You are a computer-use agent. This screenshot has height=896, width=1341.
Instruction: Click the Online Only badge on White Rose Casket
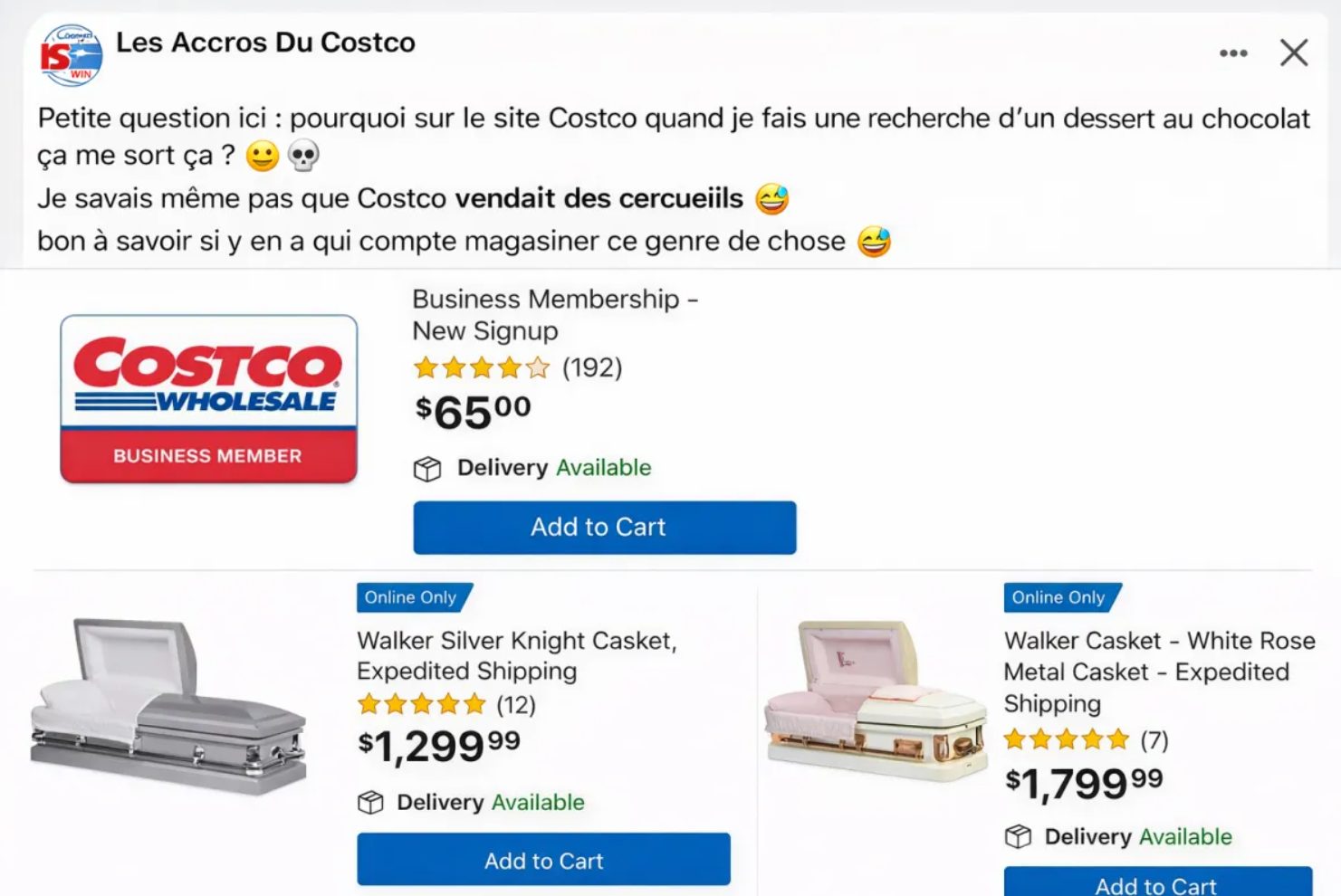(1058, 597)
